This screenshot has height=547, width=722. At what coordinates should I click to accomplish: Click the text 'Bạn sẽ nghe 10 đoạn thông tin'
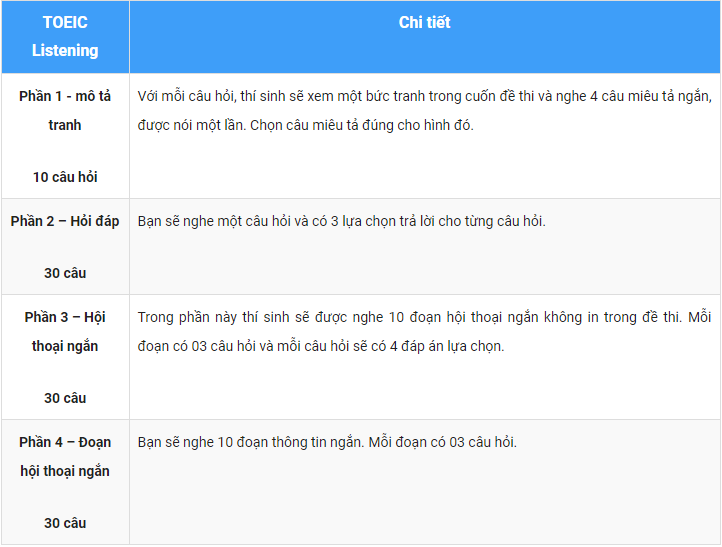pyautogui.click(x=327, y=442)
